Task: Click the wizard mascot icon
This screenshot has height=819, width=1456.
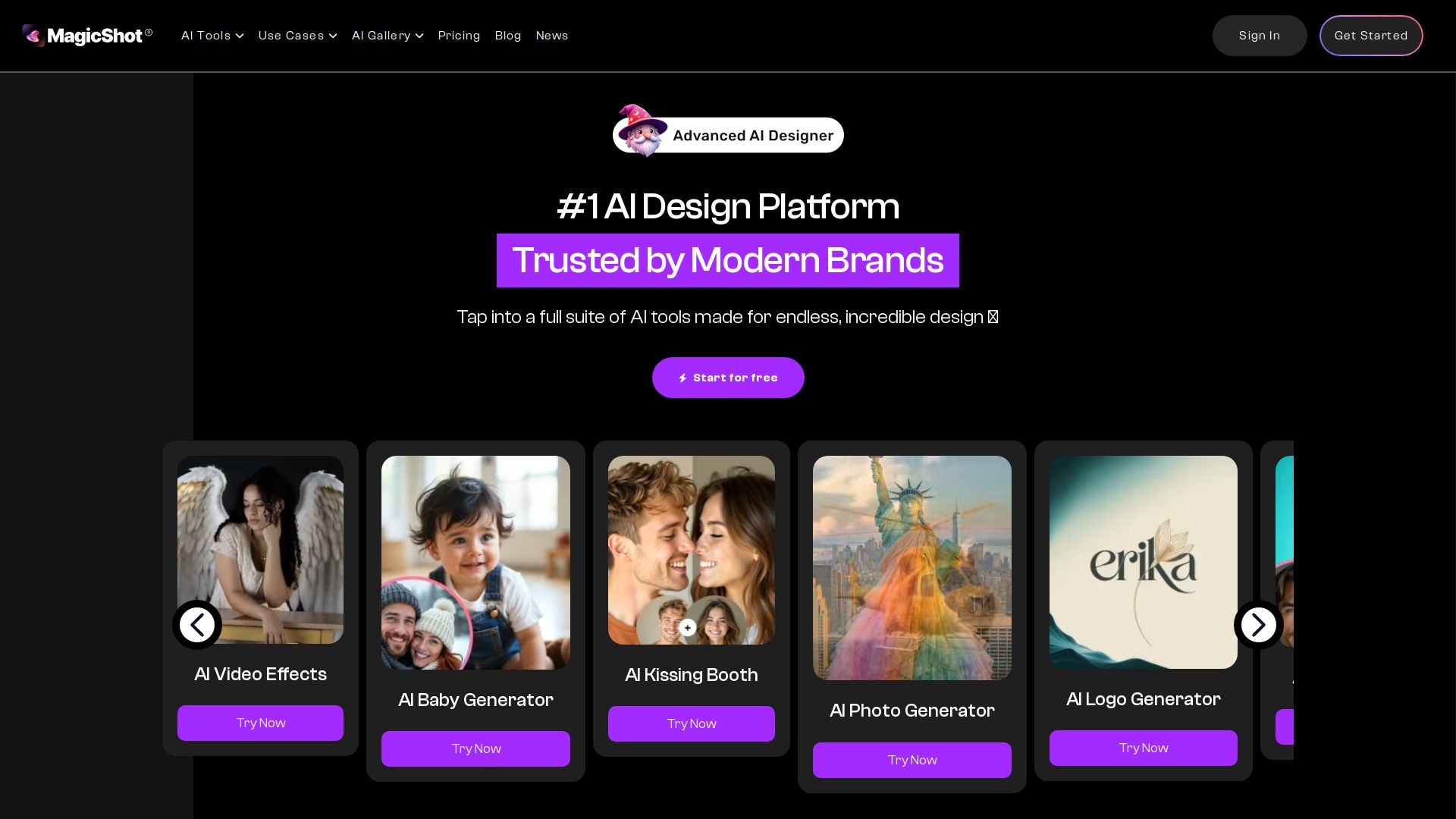Action: coord(642,130)
